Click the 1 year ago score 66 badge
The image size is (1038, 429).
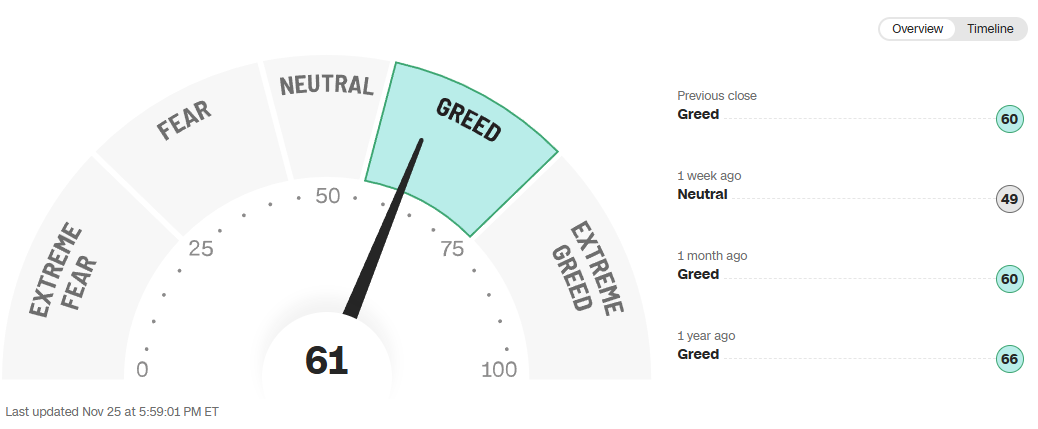[x=1009, y=359]
